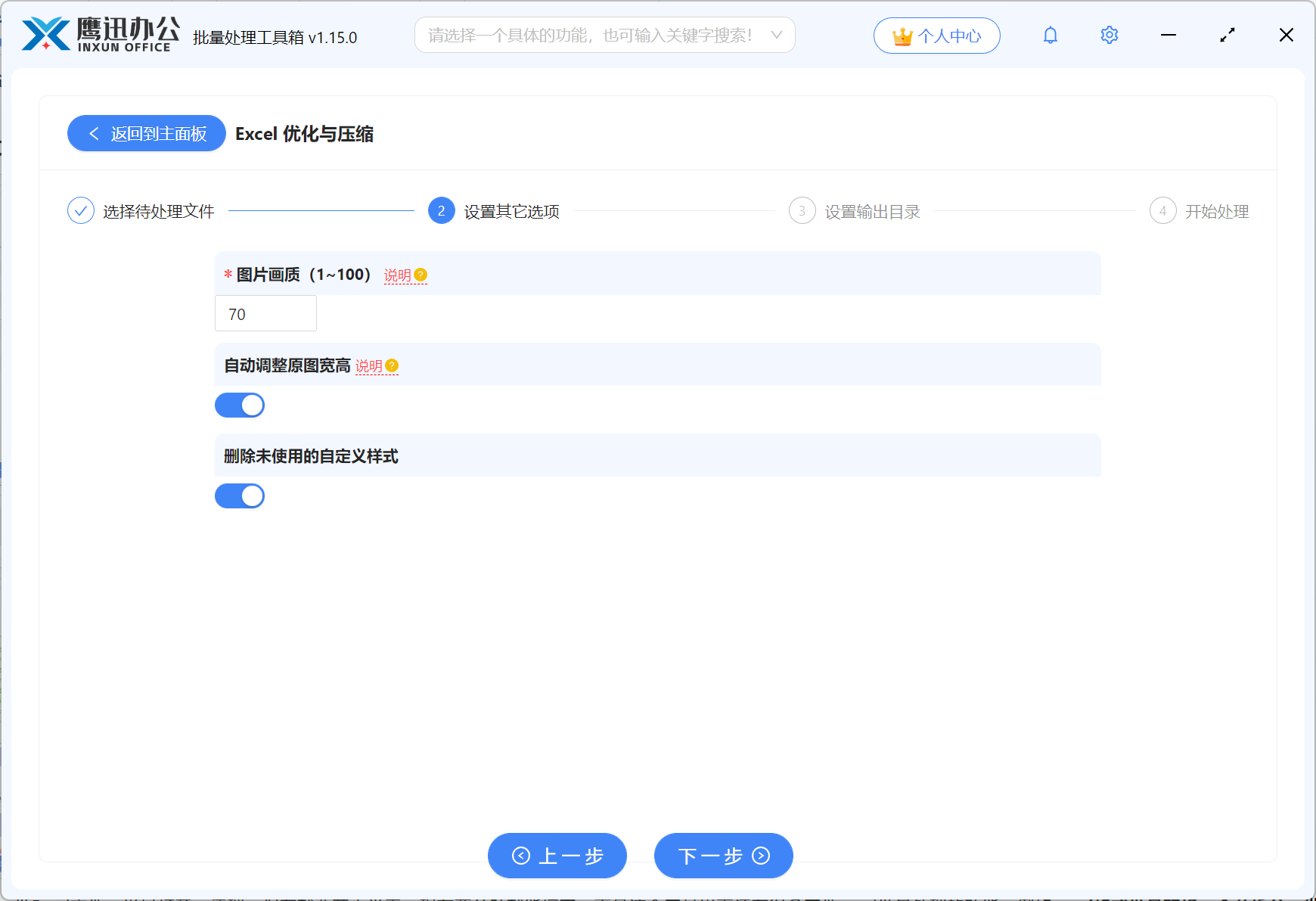Disable the 自动调整原图宽高 toggle
Image resolution: width=1316 pixels, height=901 pixels.
click(239, 405)
